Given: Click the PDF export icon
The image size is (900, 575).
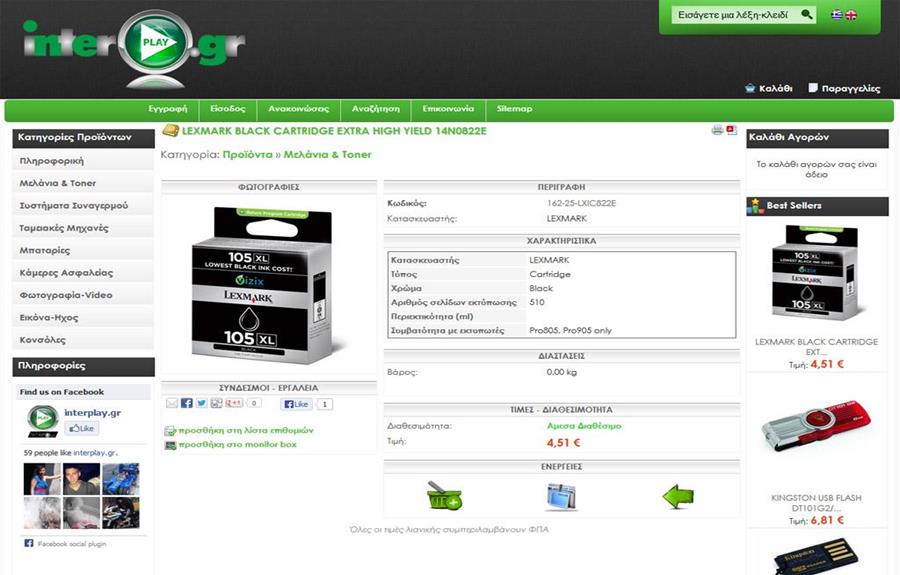Looking at the screenshot, I should coord(731,130).
